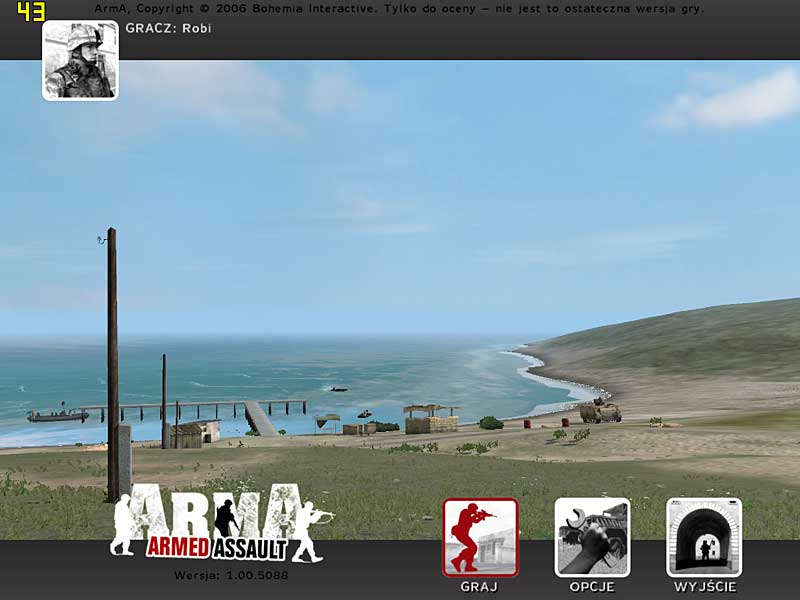Open options via the wrench icon
Screen dimensions: 800x600
(x=592, y=537)
